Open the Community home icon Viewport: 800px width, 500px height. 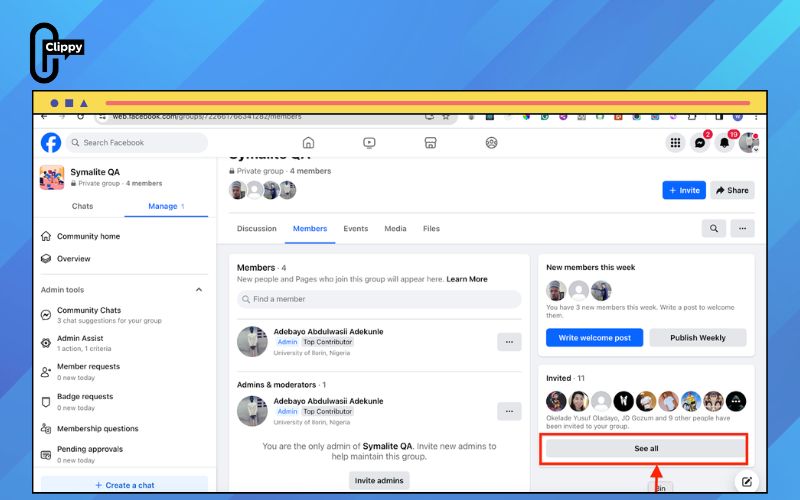46,236
